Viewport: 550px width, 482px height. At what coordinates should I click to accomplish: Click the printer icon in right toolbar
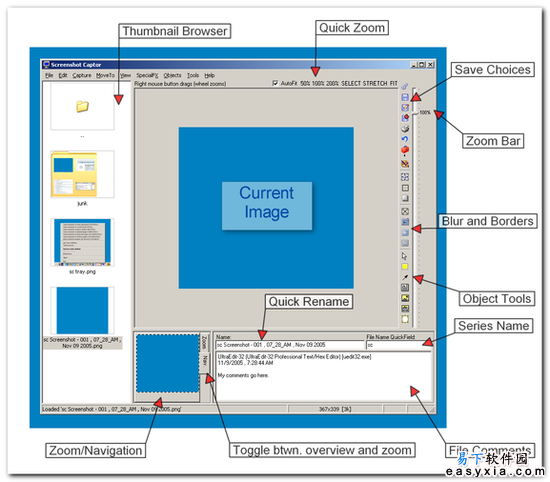click(405, 129)
